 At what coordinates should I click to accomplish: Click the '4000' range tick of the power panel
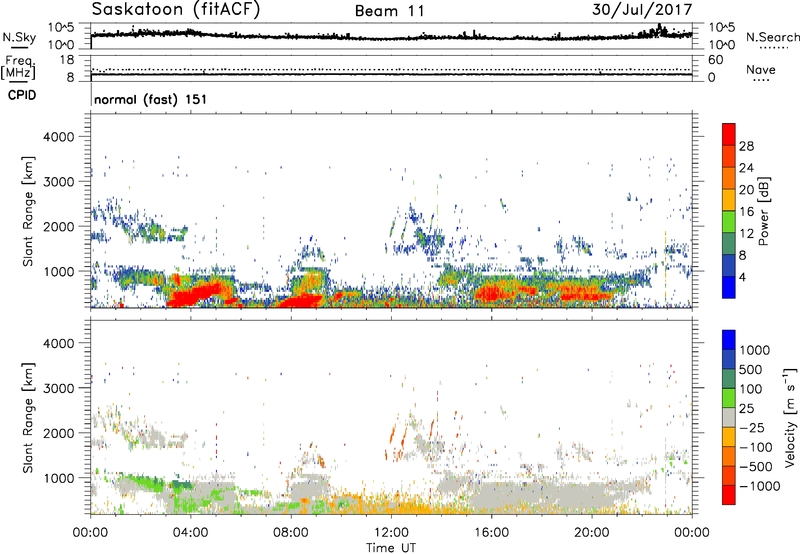coord(58,137)
